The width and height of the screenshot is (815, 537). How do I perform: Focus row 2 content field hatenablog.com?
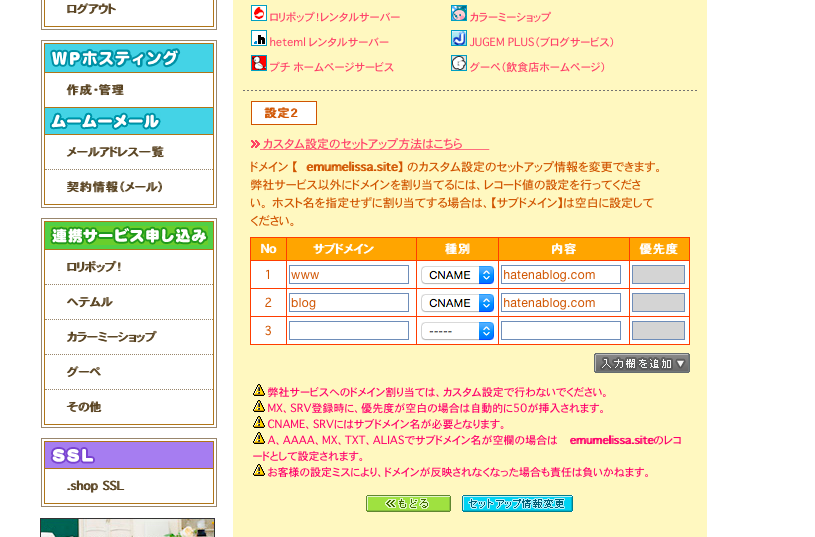(x=561, y=303)
